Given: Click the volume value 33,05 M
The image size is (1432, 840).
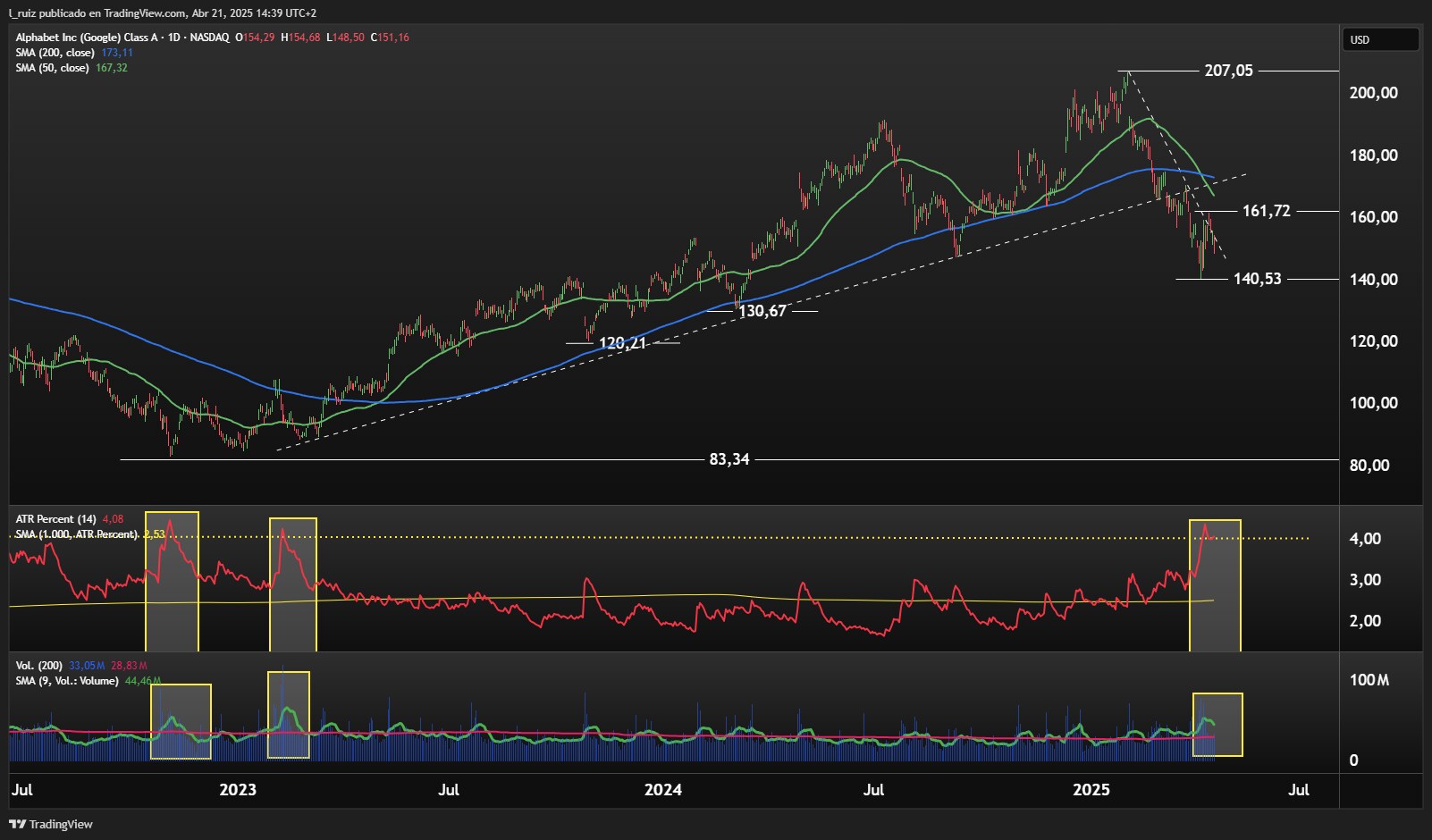Looking at the screenshot, I should click(x=87, y=666).
